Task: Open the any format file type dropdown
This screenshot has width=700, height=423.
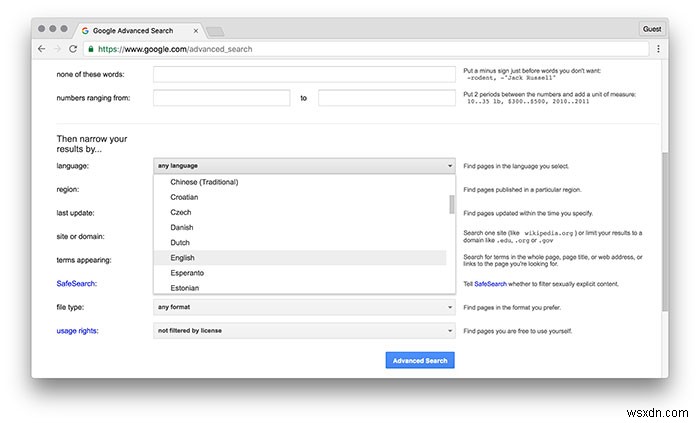Action: 304,307
